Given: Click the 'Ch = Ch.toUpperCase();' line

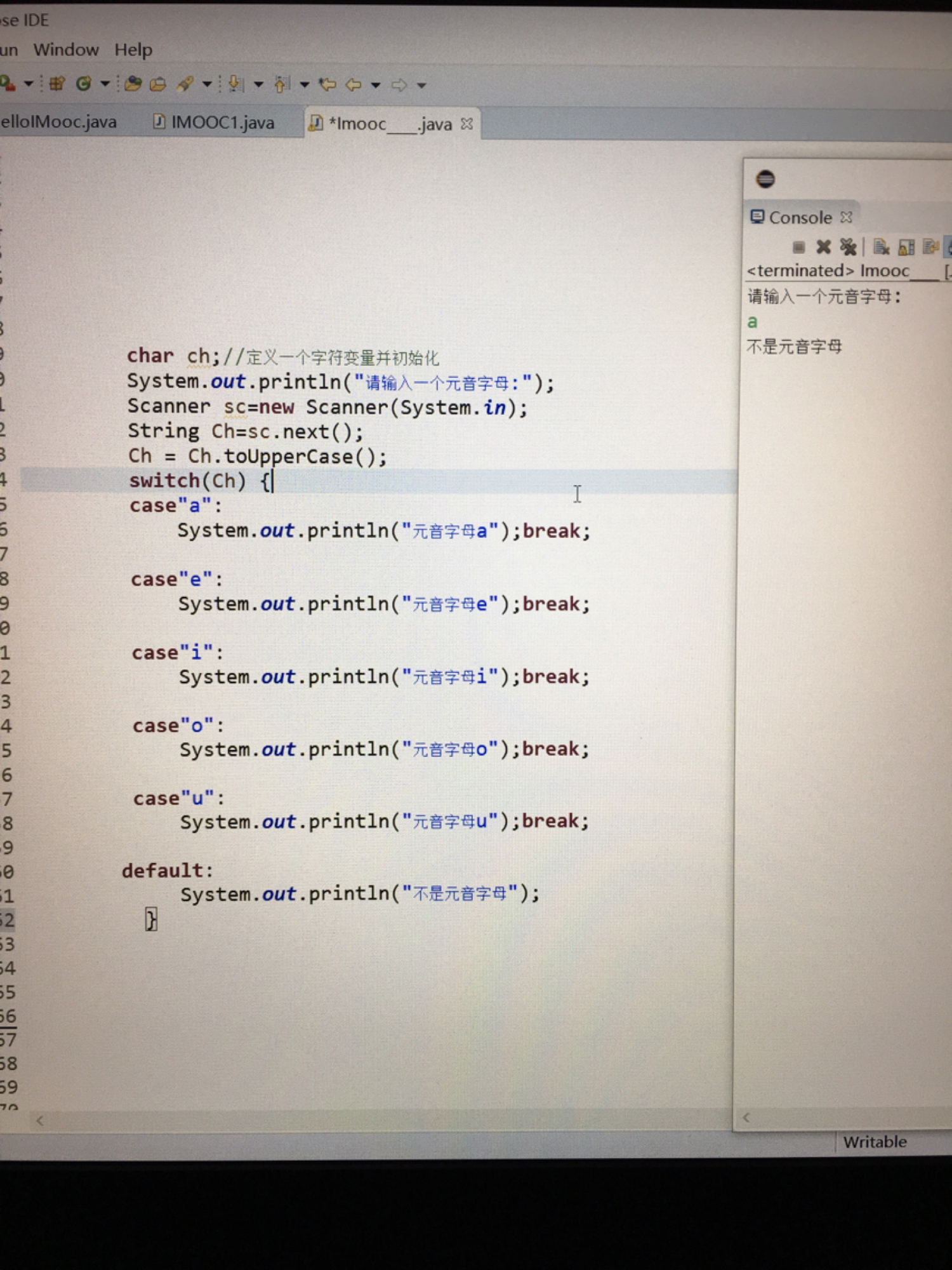Looking at the screenshot, I should tap(257, 457).
